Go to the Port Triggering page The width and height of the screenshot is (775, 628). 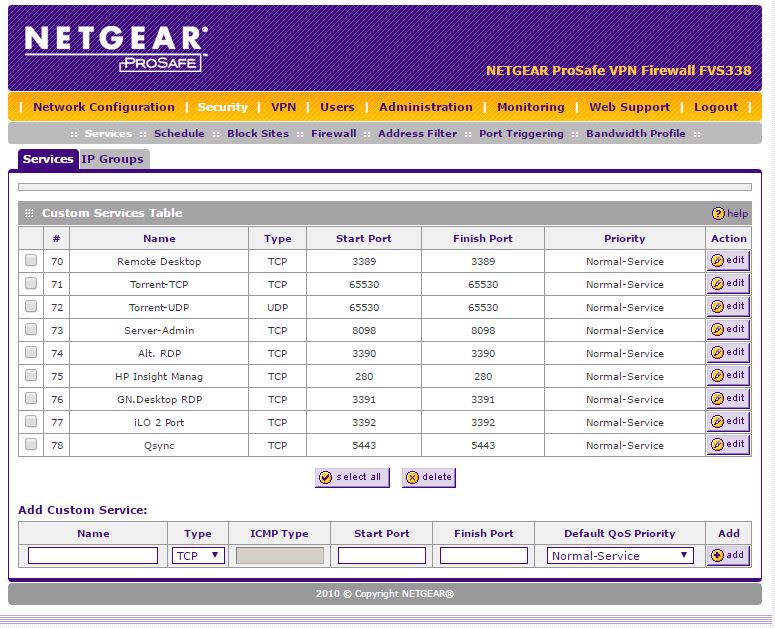(521, 133)
